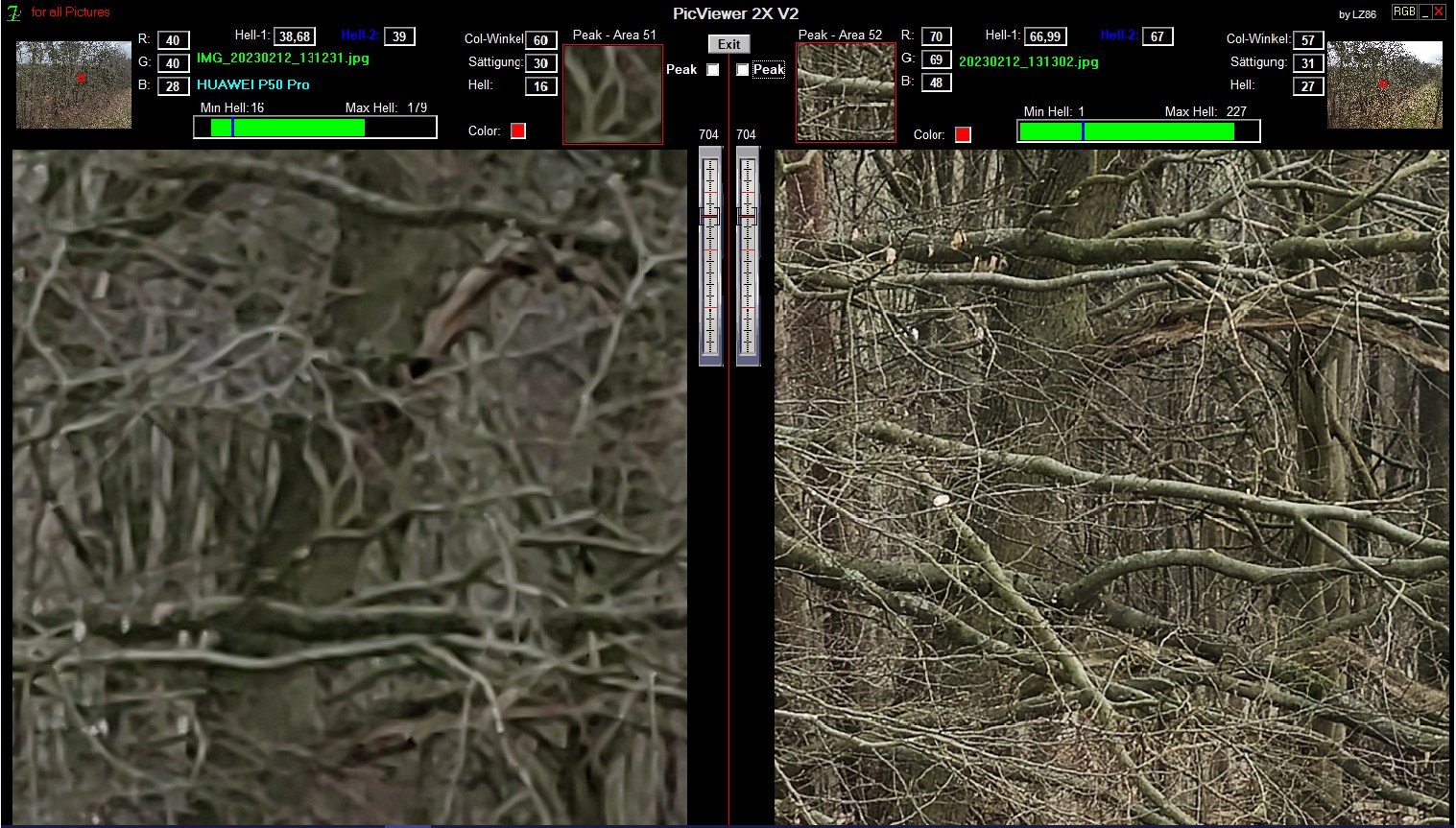
Task: Click the right picture's red Color swatch
Action: coord(963,134)
